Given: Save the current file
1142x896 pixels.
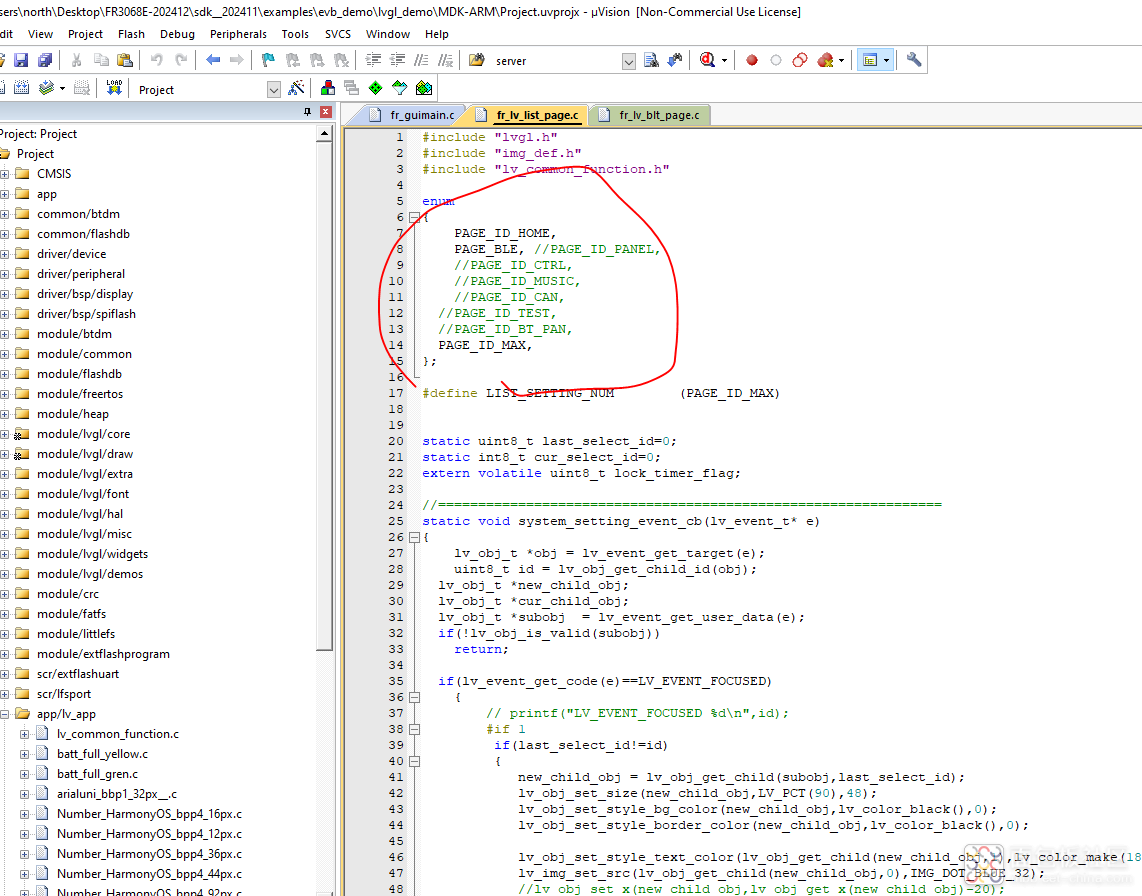Looking at the screenshot, I should pyautogui.click(x=21, y=60).
